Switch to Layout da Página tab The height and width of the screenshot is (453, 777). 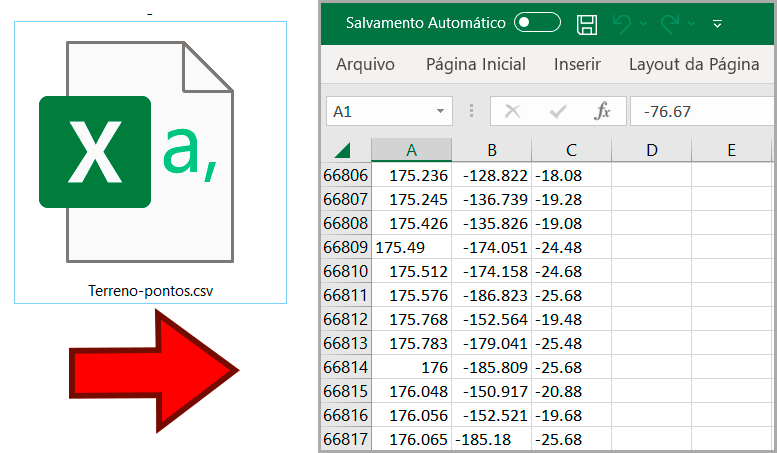[694, 65]
